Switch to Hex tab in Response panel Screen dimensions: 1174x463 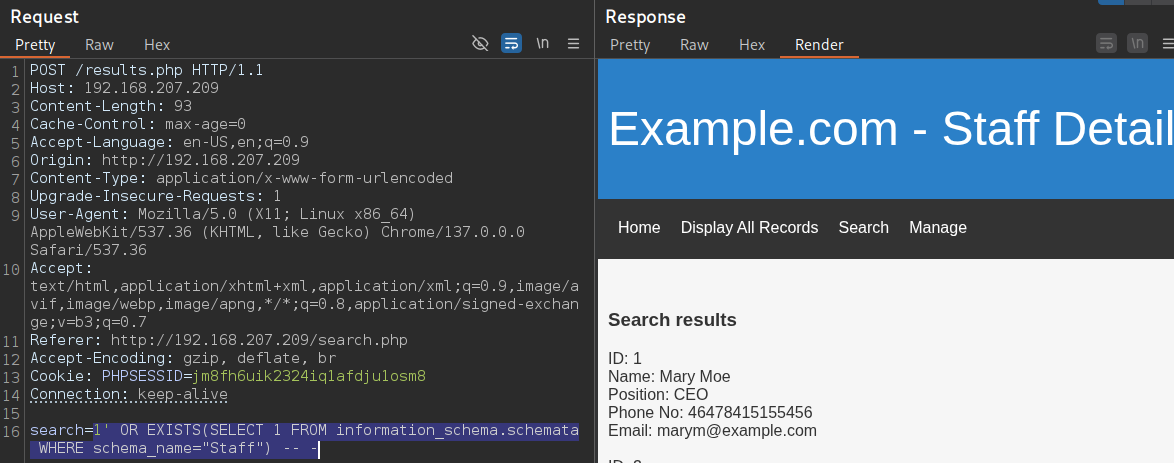(752, 45)
